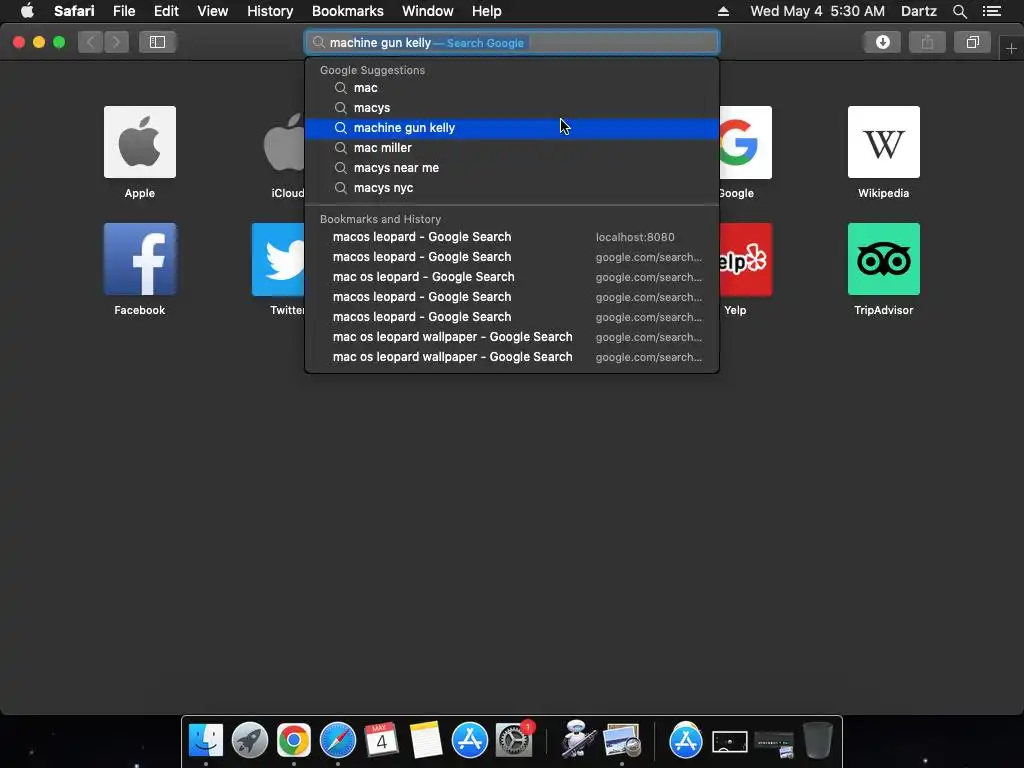Open the Bookmarks menu

click(347, 11)
